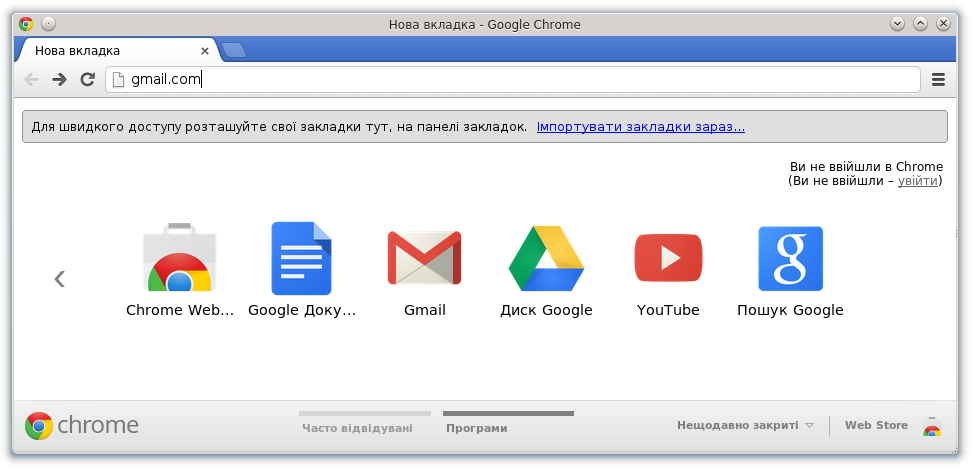
Task: Maximize the Chrome window
Action: coord(921,24)
